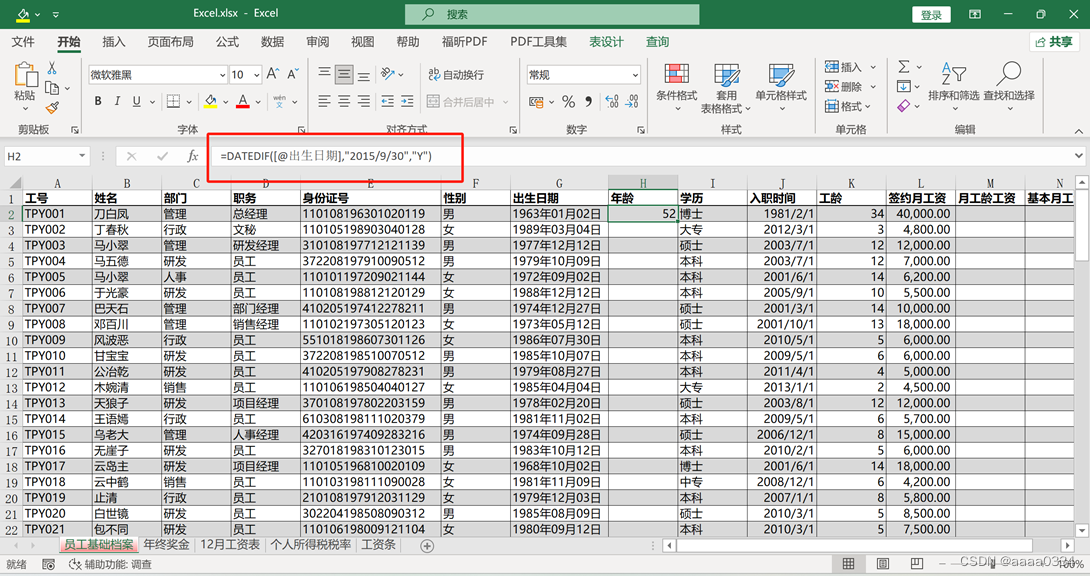Viewport: 1090px width, 576px height.
Task: Decrease font size with smaller A icon
Action: [293, 74]
